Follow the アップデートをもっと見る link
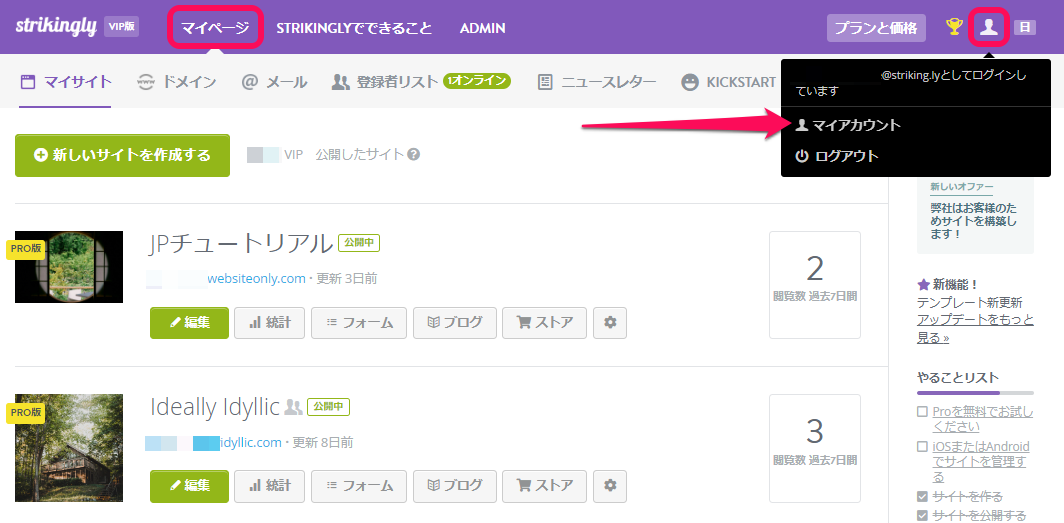Image resolution: width=1064 pixels, height=523 pixels. pyautogui.click(x=975, y=328)
